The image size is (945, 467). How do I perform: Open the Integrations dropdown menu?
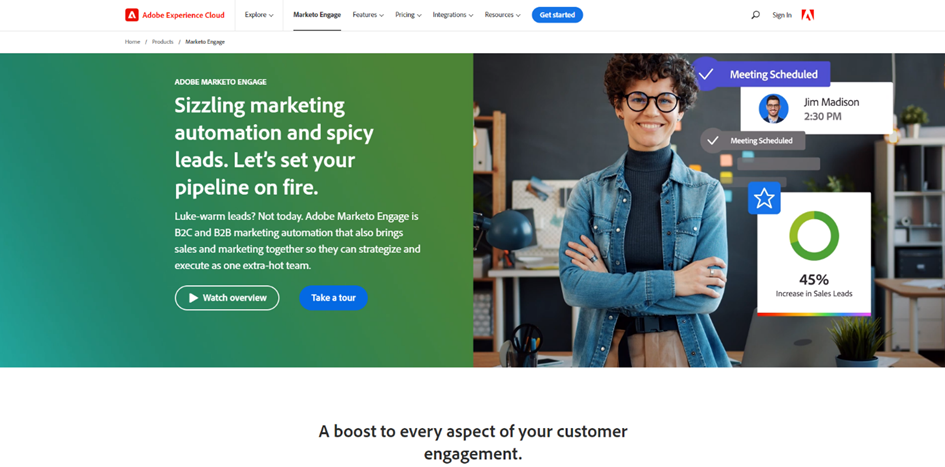(x=453, y=15)
